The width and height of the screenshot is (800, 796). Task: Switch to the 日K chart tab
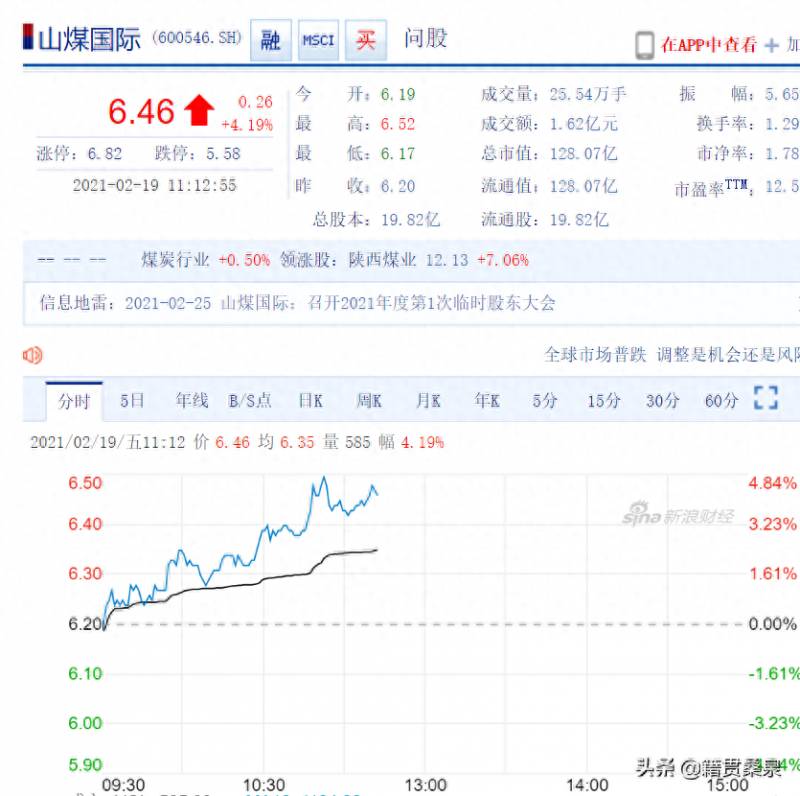pyautogui.click(x=311, y=401)
